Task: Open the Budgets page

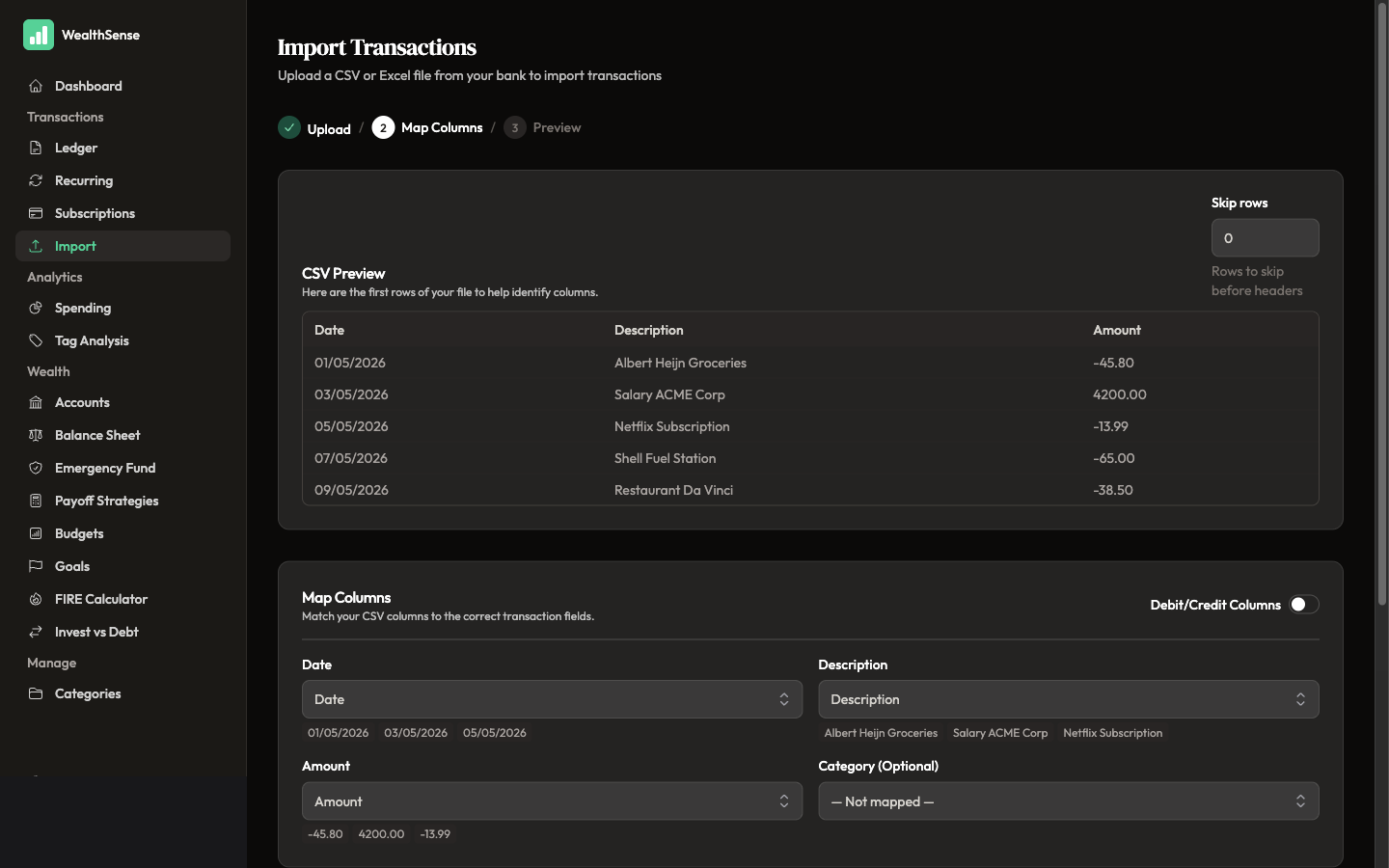Action: (x=123, y=533)
